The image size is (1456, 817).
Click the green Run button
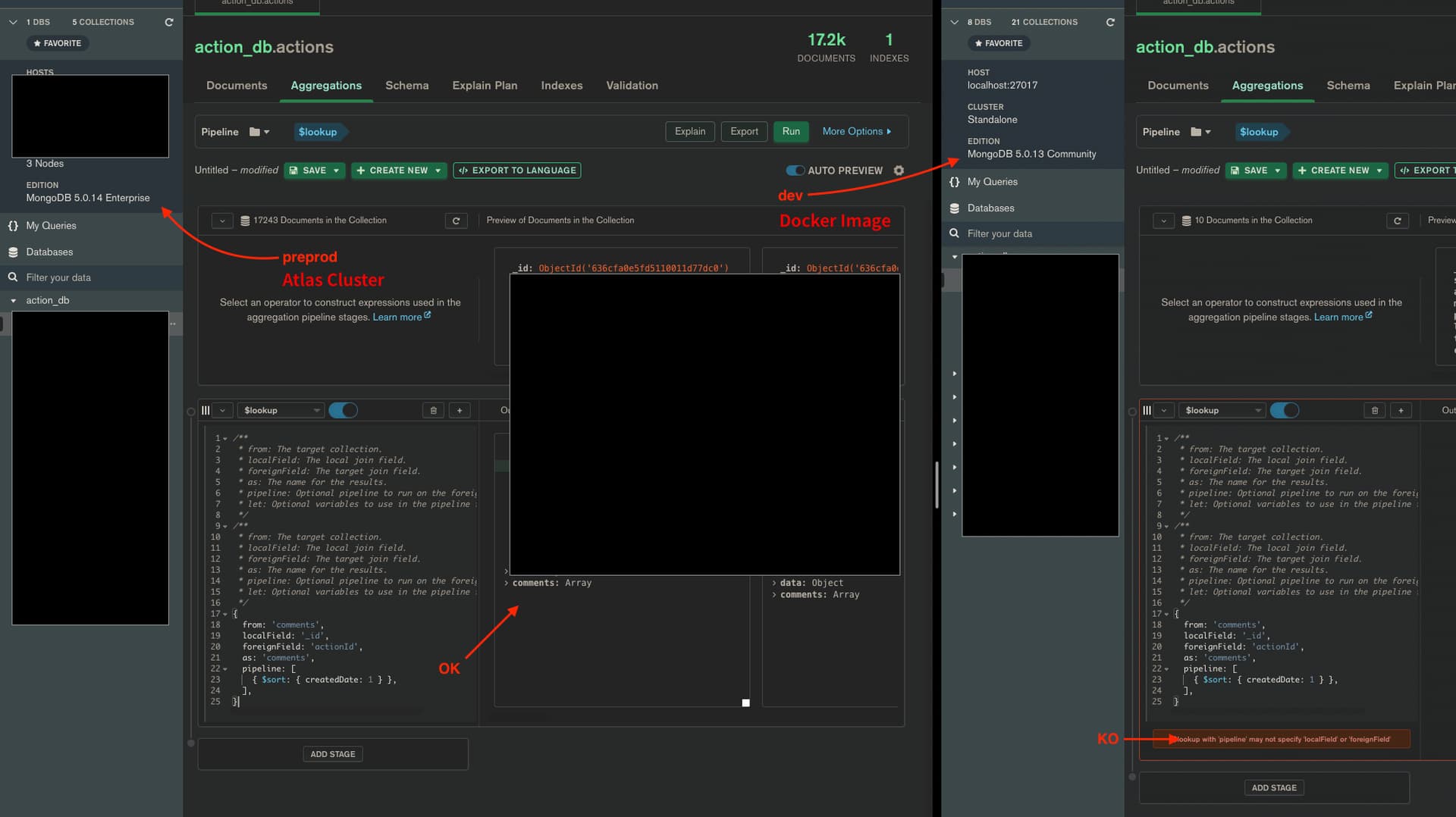point(790,131)
